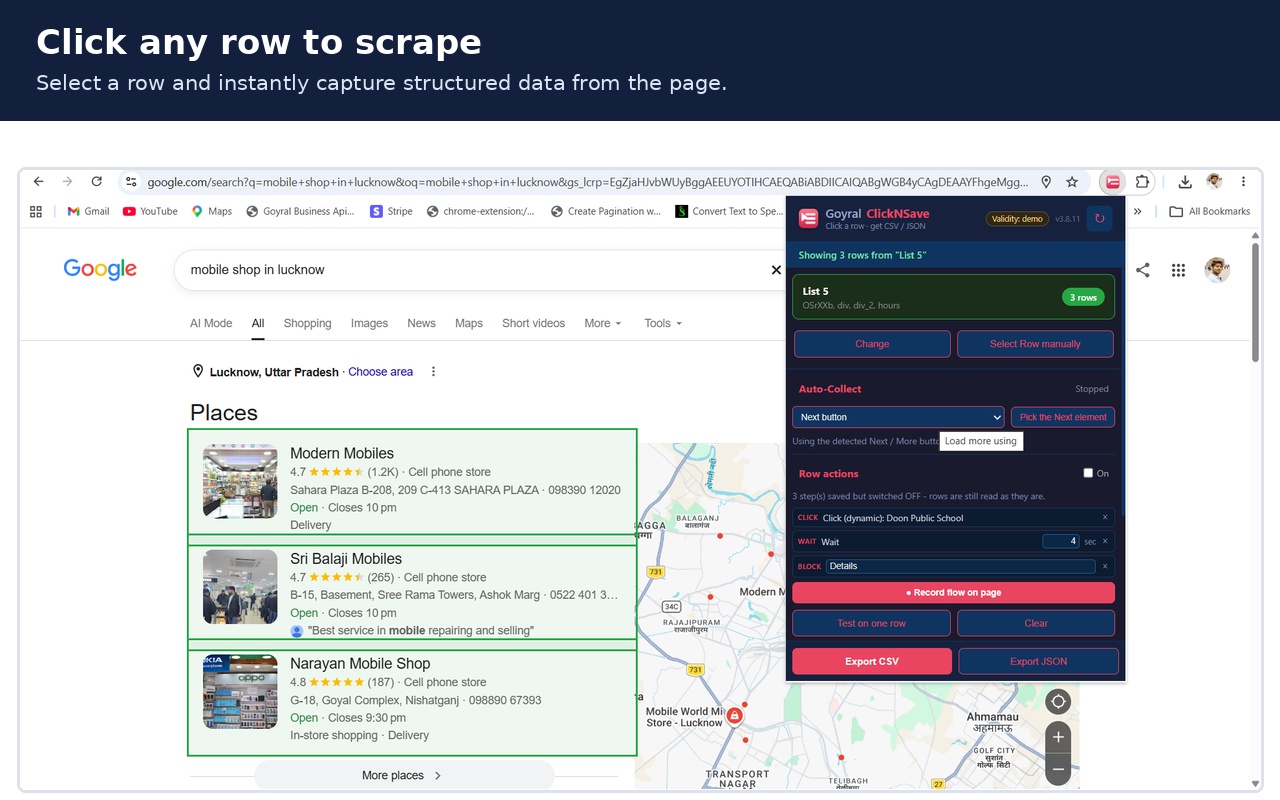Open the Chrome three-dot menu
The image size is (1280, 800).
click(x=1243, y=182)
